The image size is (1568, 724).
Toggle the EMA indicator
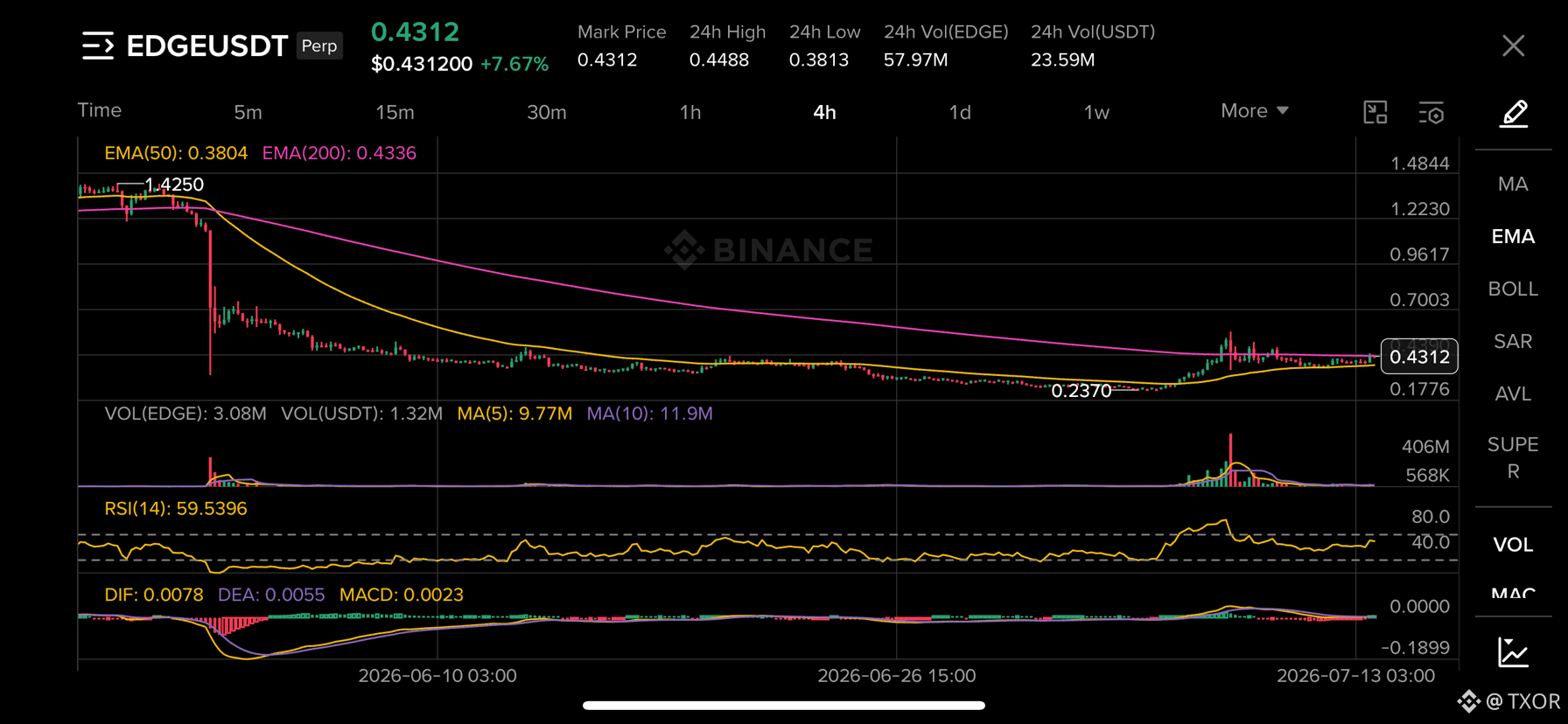pos(1513,237)
